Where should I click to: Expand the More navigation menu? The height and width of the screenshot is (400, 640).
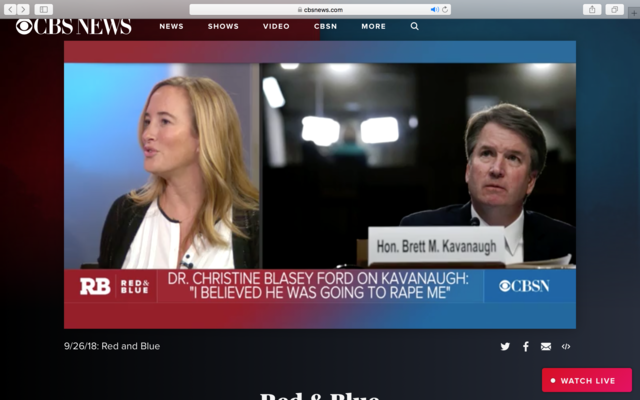[374, 26]
